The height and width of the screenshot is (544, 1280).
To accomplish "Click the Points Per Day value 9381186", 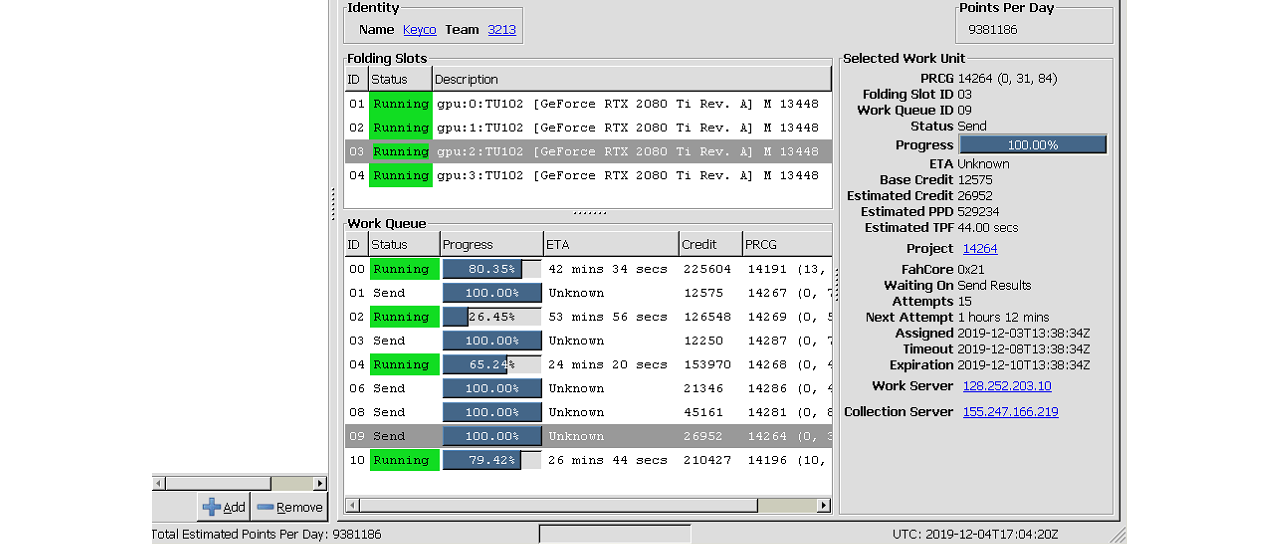I will pos(993,30).
